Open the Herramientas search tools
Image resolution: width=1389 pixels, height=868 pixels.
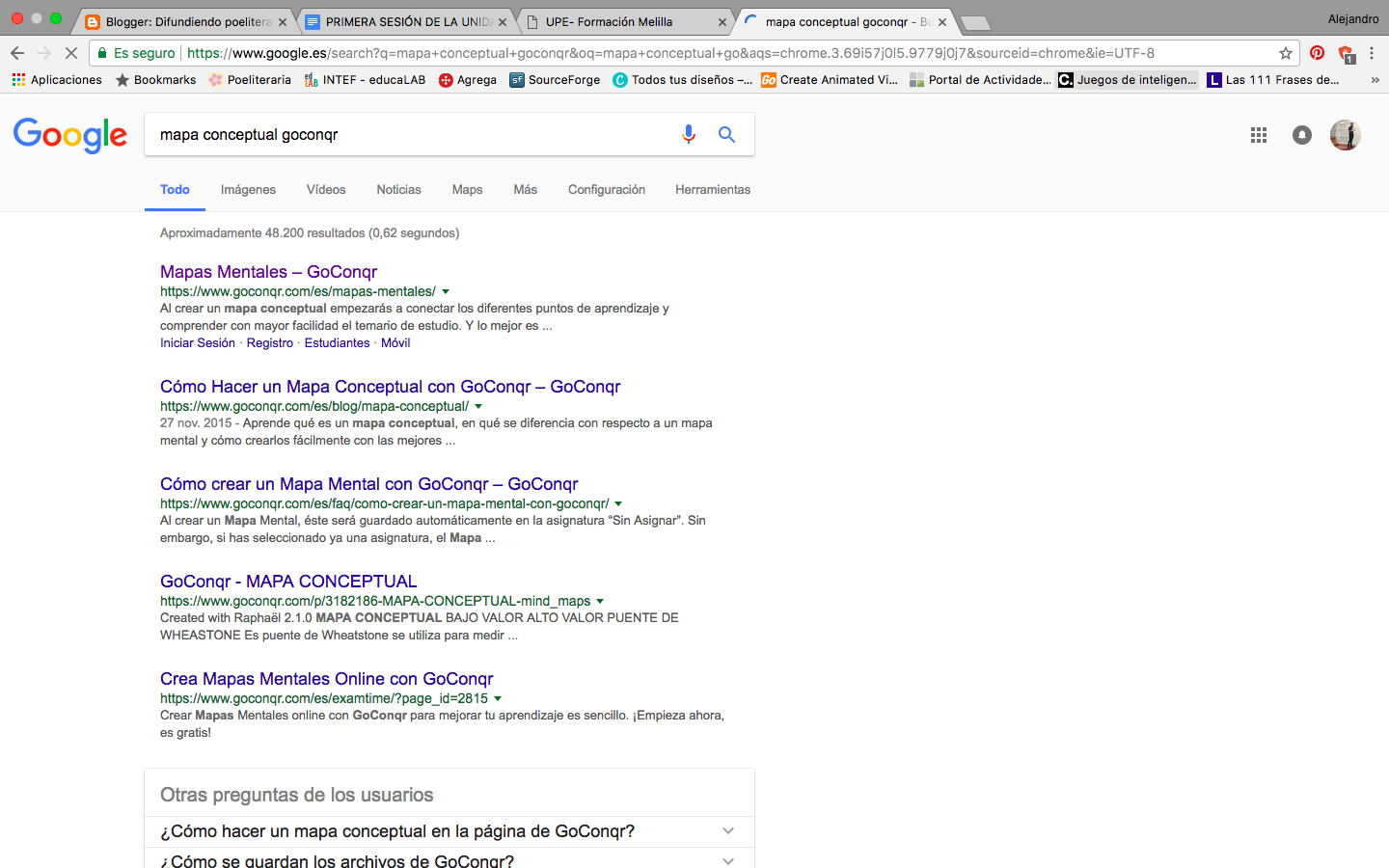click(x=713, y=190)
